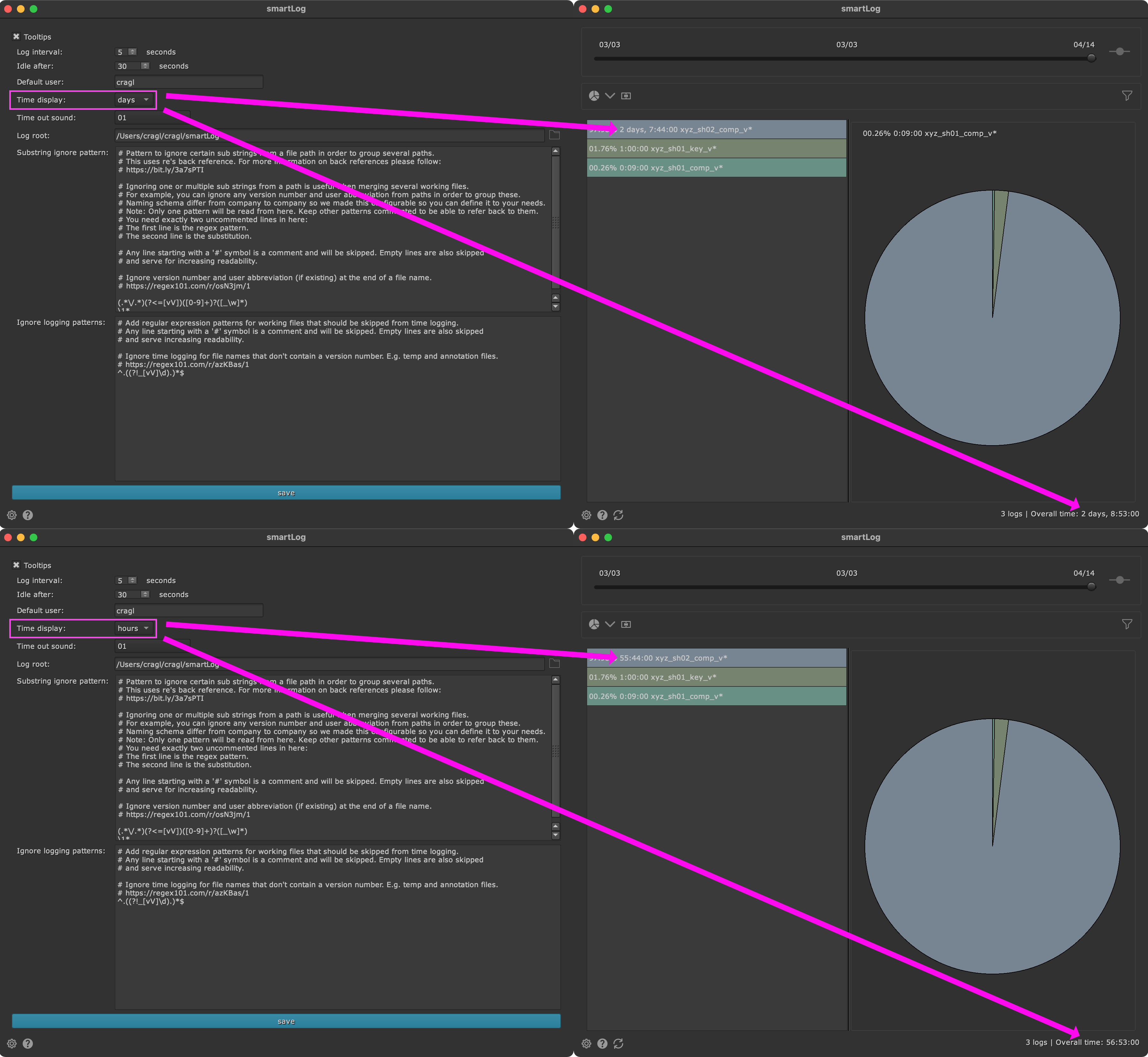
Task: Toggle Tooltips checkbox in days settings window
Action: point(16,37)
